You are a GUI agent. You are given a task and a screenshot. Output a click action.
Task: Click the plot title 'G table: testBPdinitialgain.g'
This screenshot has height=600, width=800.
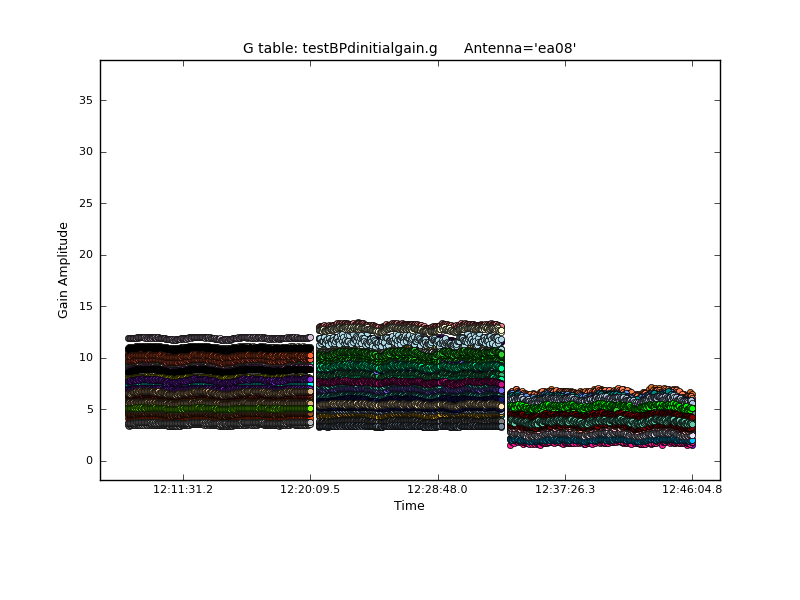pos(340,48)
